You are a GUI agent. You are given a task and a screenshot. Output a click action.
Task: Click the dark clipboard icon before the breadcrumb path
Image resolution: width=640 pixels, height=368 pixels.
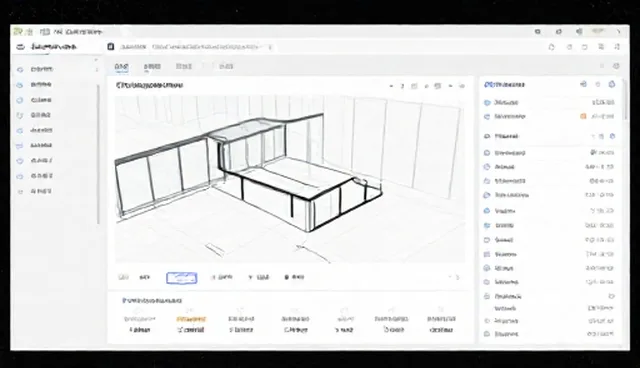pos(111,47)
